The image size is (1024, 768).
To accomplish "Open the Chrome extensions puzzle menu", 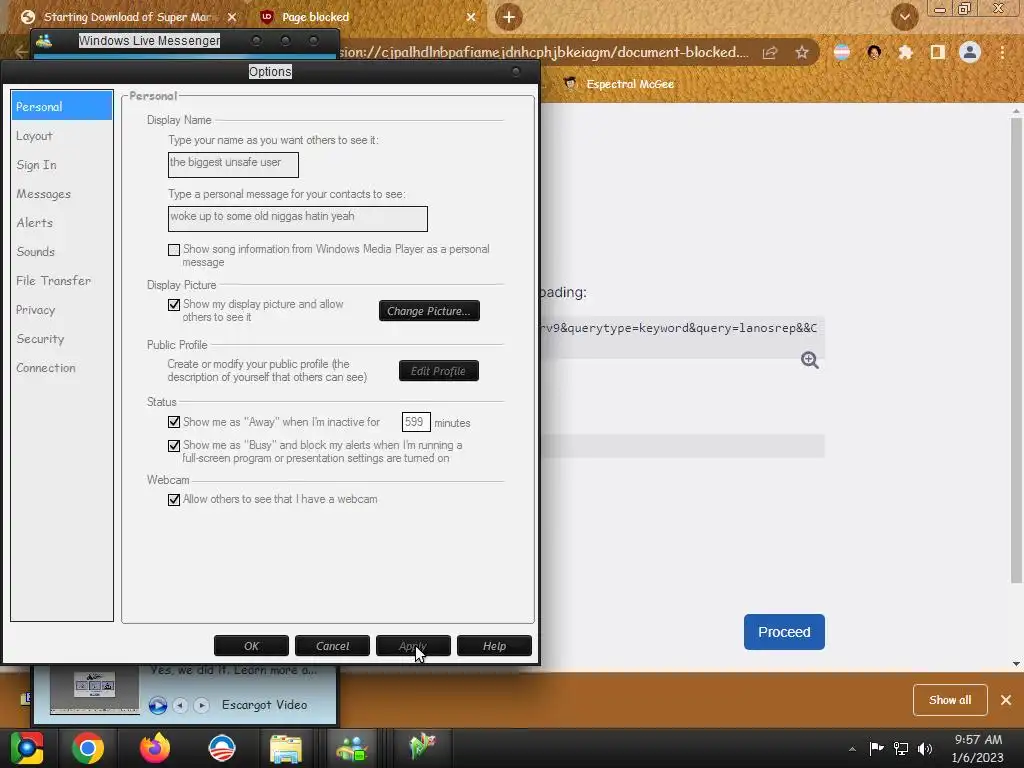I will click(x=905, y=52).
